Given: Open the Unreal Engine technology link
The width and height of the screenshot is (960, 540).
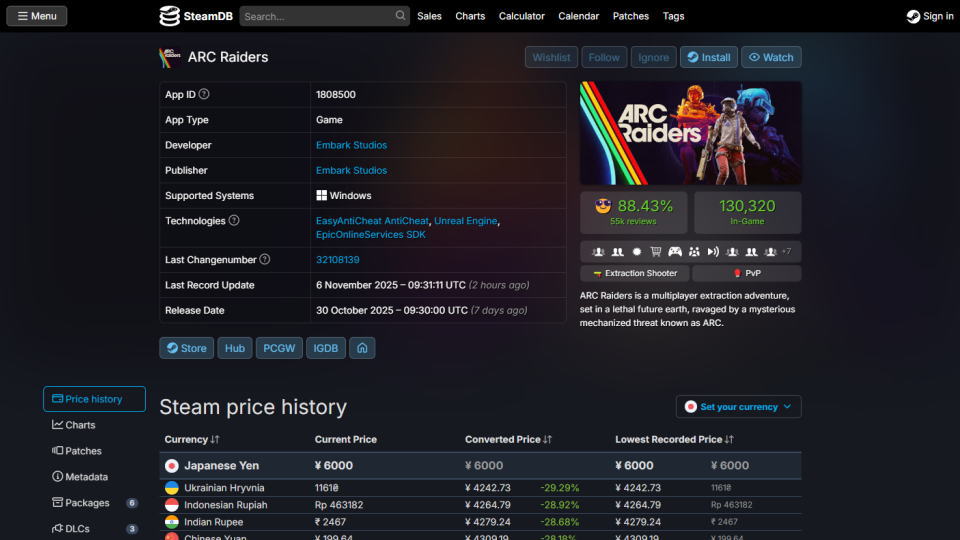Looking at the screenshot, I should (465, 220).
